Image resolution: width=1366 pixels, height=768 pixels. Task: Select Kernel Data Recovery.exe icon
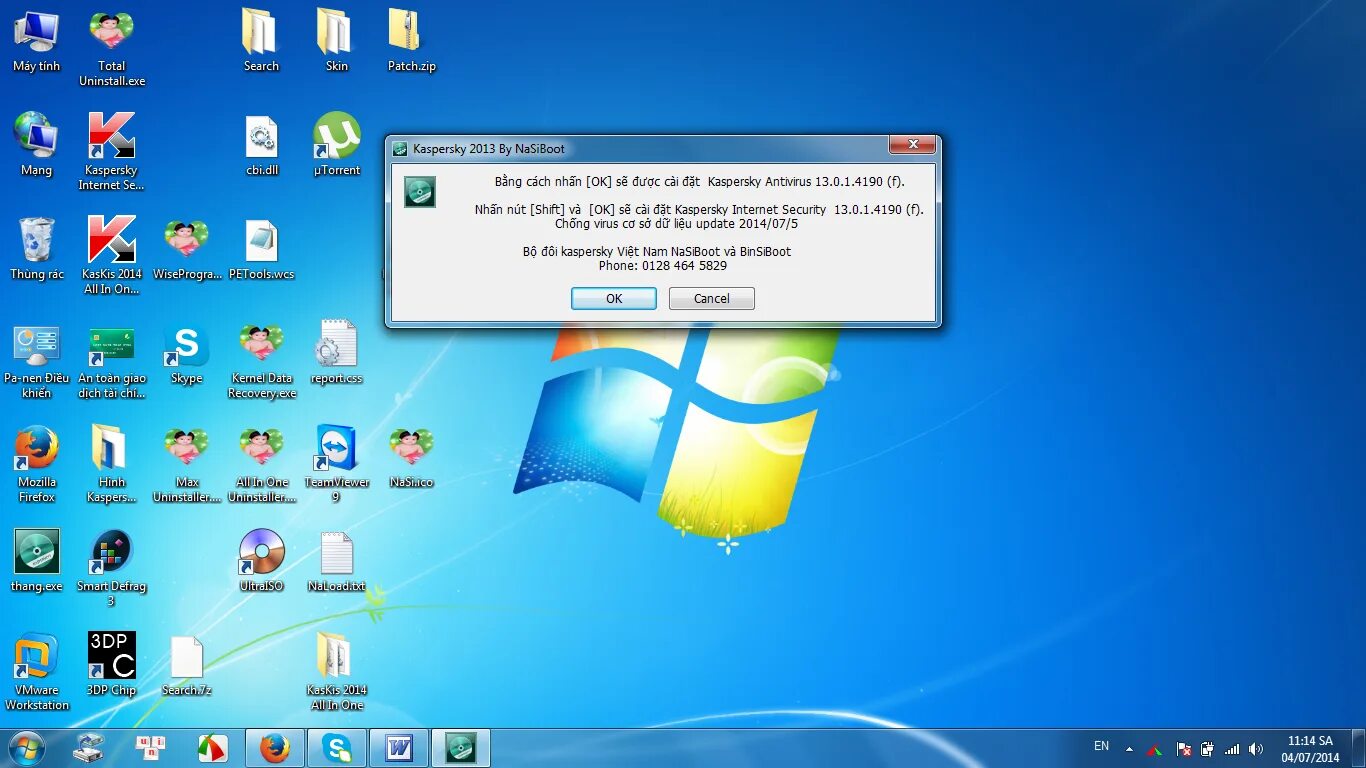[261, 360]
